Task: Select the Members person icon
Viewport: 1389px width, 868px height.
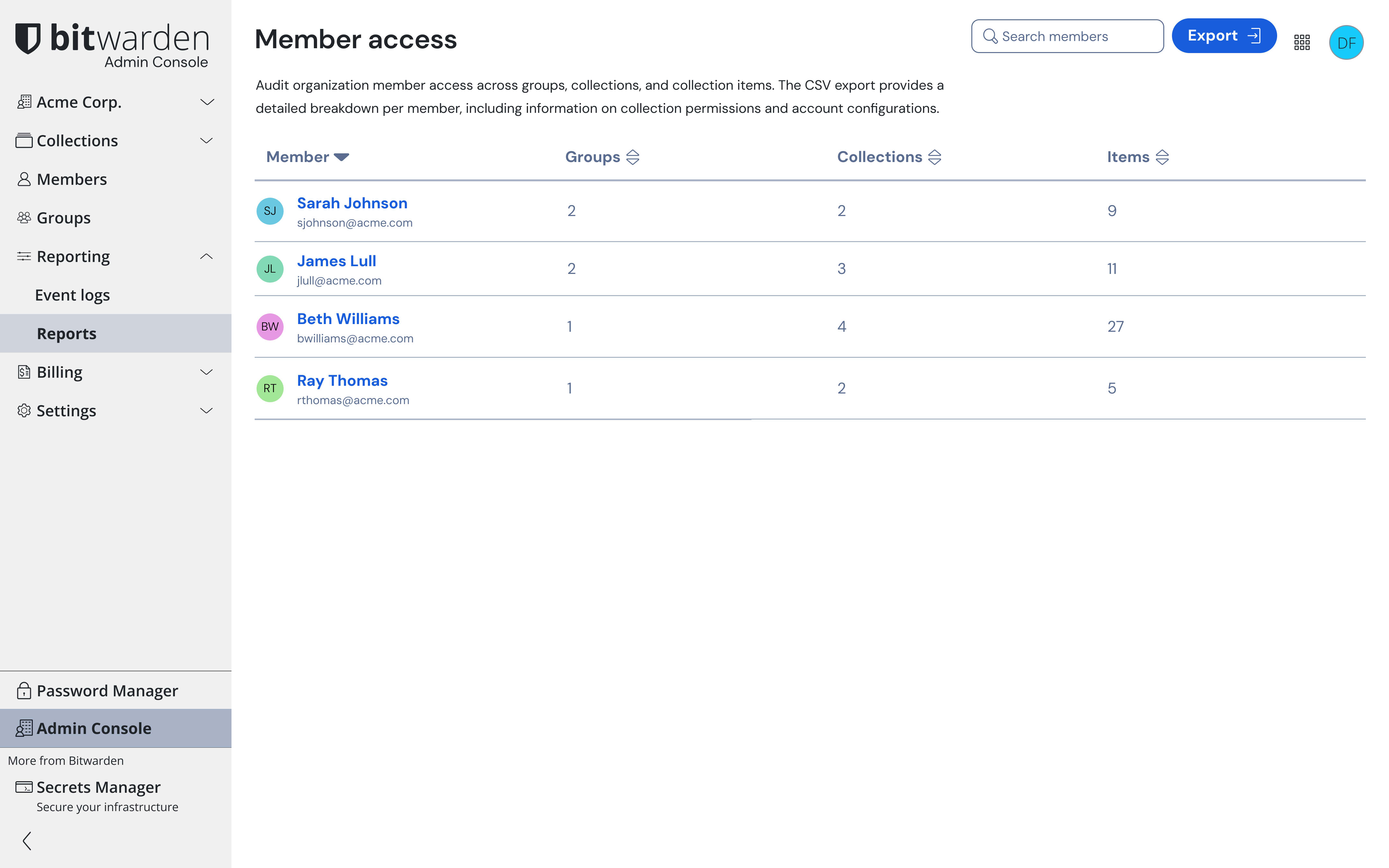Action: [23, 179]
